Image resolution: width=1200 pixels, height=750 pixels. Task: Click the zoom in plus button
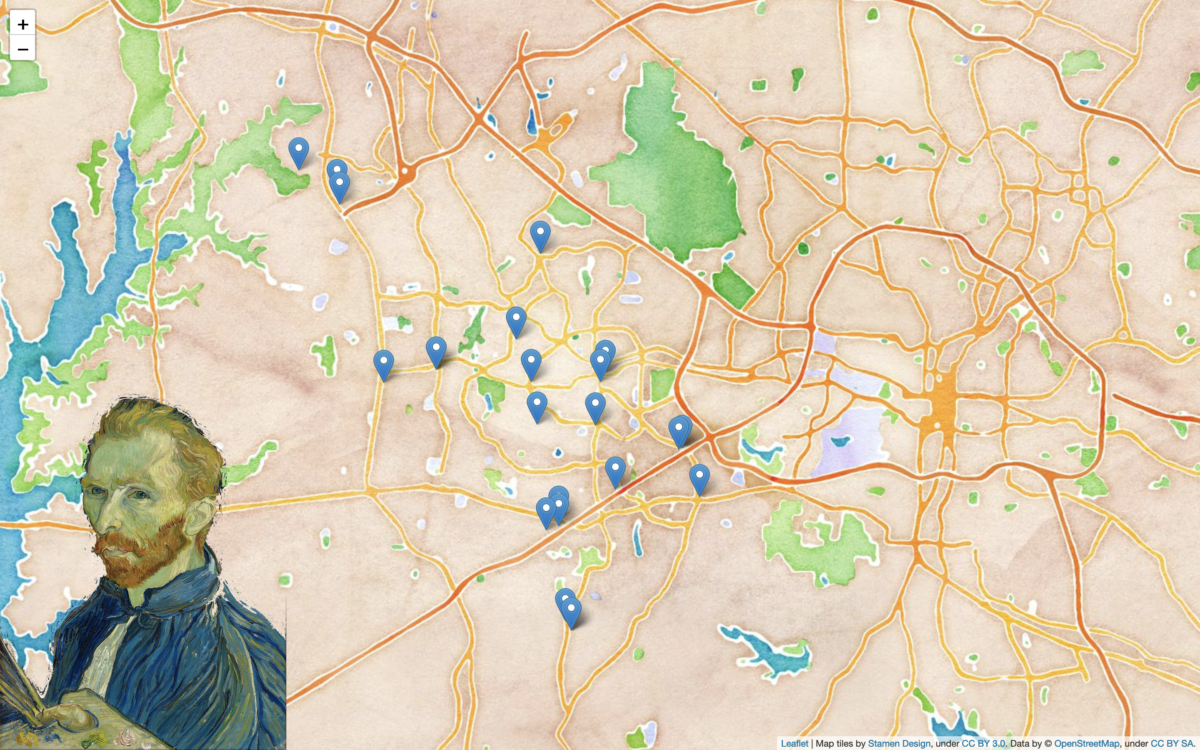pos(22,23)
